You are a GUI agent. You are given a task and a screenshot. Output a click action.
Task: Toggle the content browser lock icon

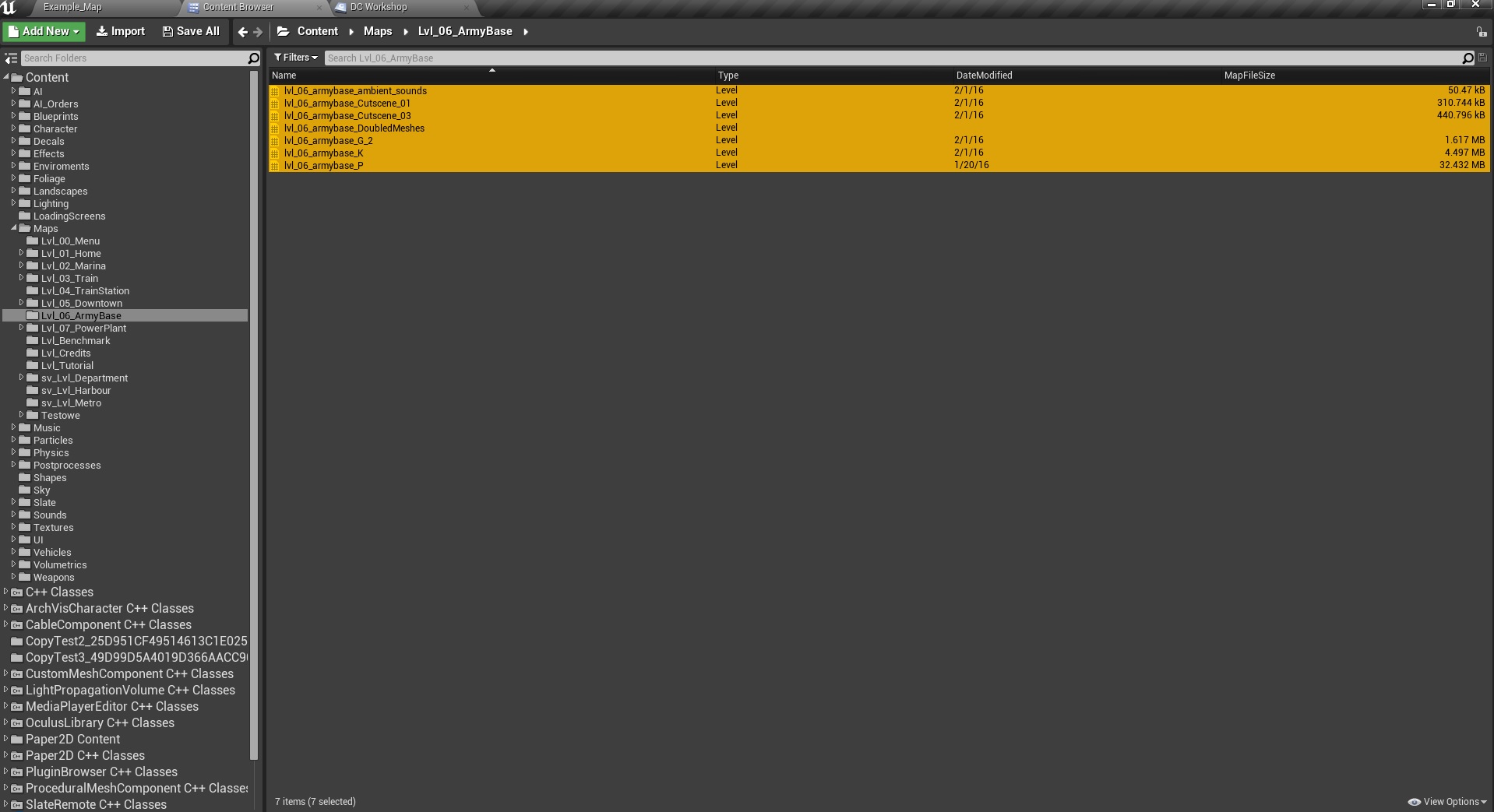click(1481, 32)
